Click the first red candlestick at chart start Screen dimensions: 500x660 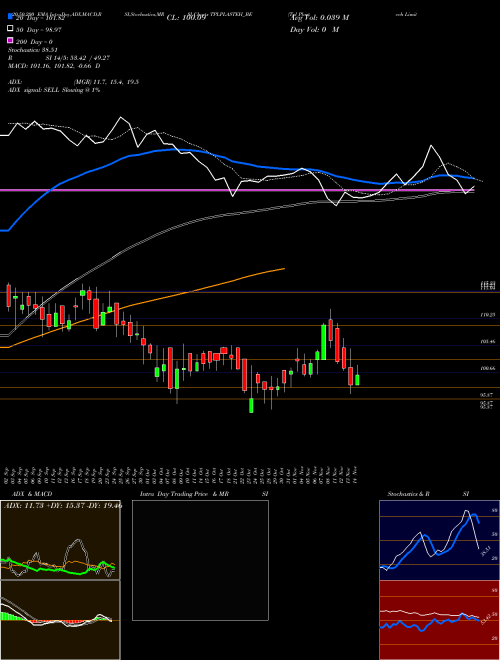(8, 295)
